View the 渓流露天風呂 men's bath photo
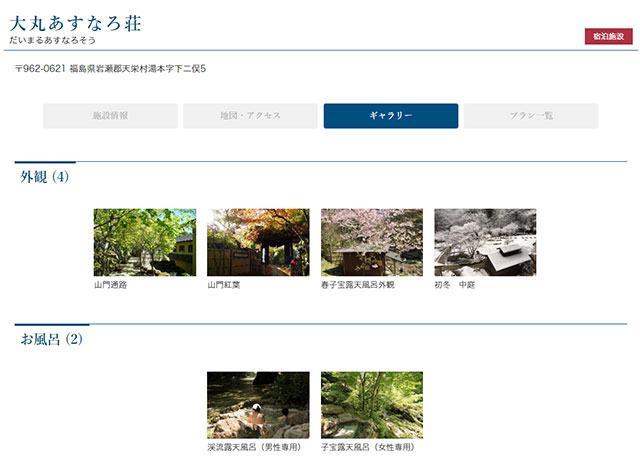The width and height of the screenshot is (640, 476). pyautogui.click(x=258, y=405)
